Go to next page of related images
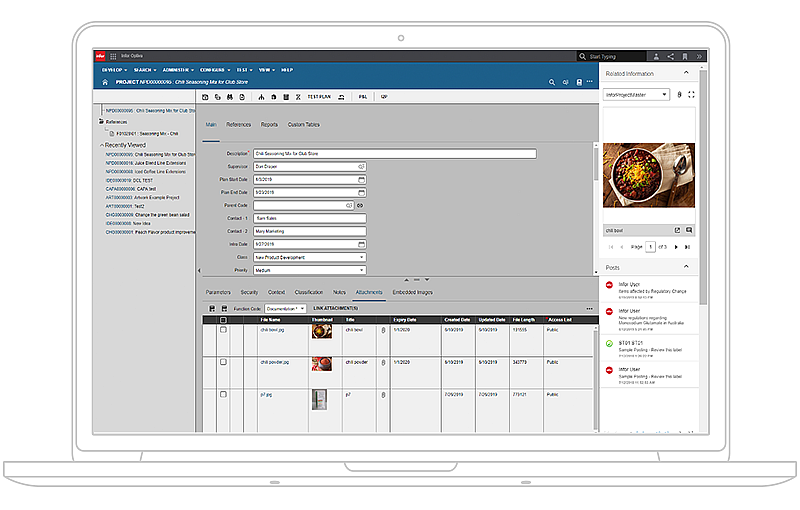The height and width of the screenshot is (510, 800). (x=676, y=246)
